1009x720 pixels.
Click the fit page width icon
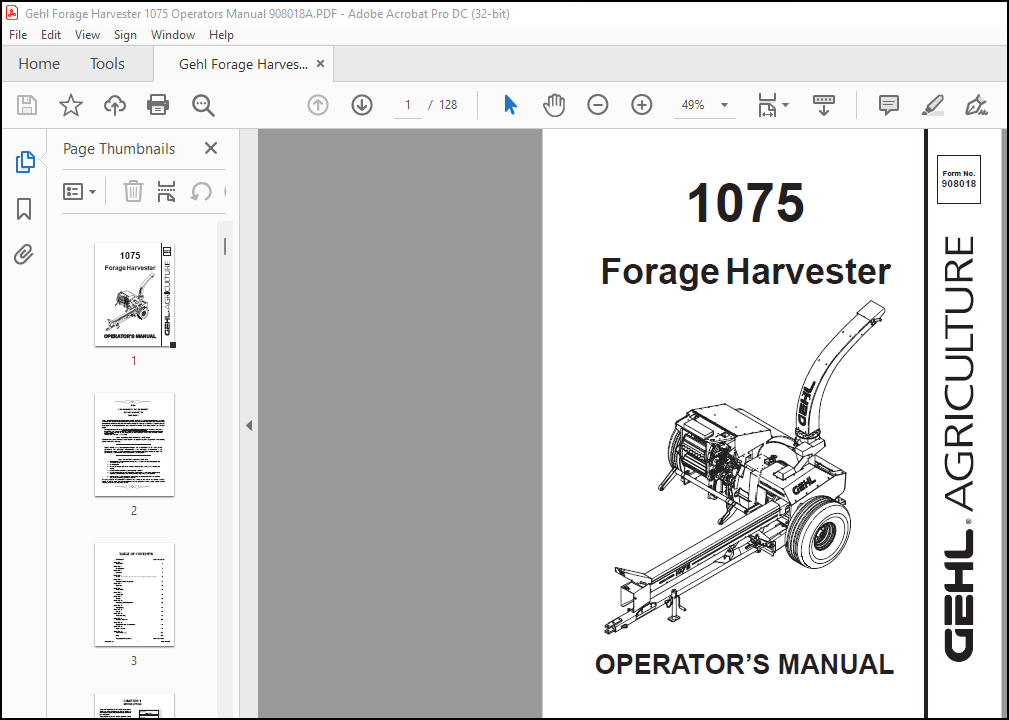(x=767, y=105)
